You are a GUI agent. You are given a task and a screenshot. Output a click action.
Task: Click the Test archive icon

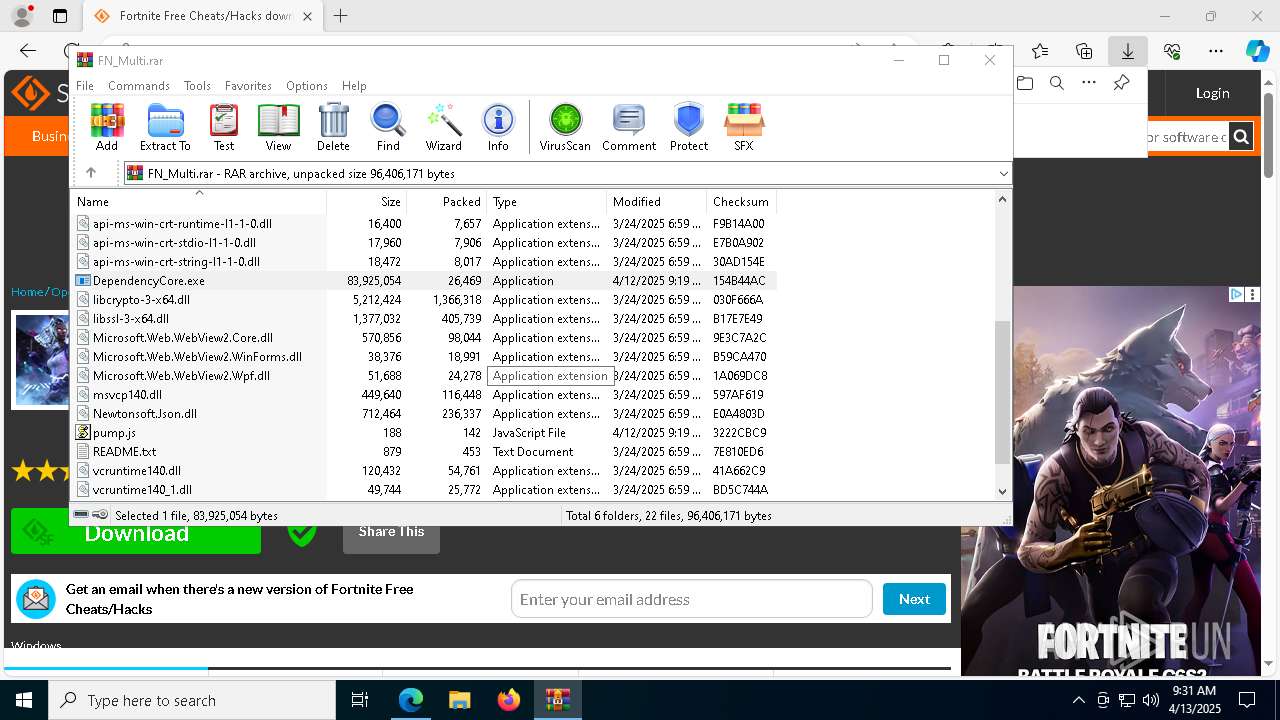(224, 127)
